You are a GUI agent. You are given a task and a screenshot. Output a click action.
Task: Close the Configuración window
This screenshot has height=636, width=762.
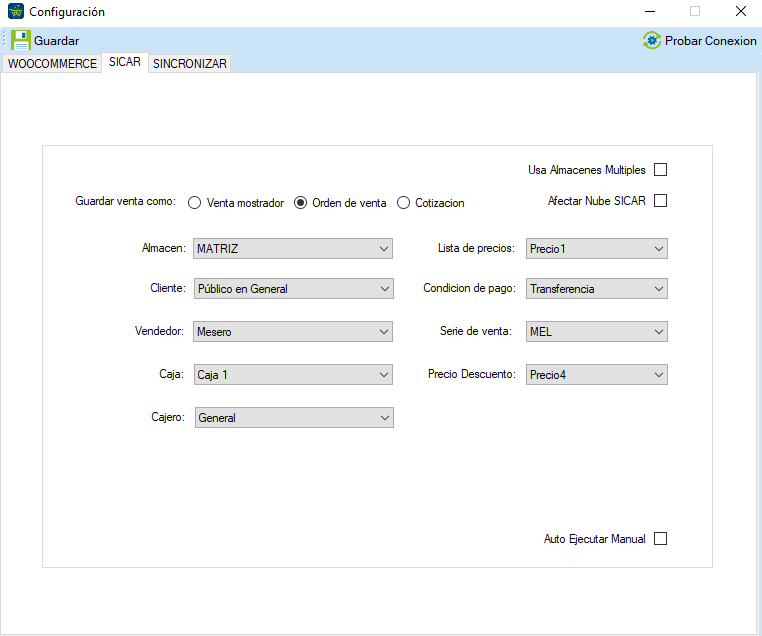pyautogui.click(x=741, y=11)
